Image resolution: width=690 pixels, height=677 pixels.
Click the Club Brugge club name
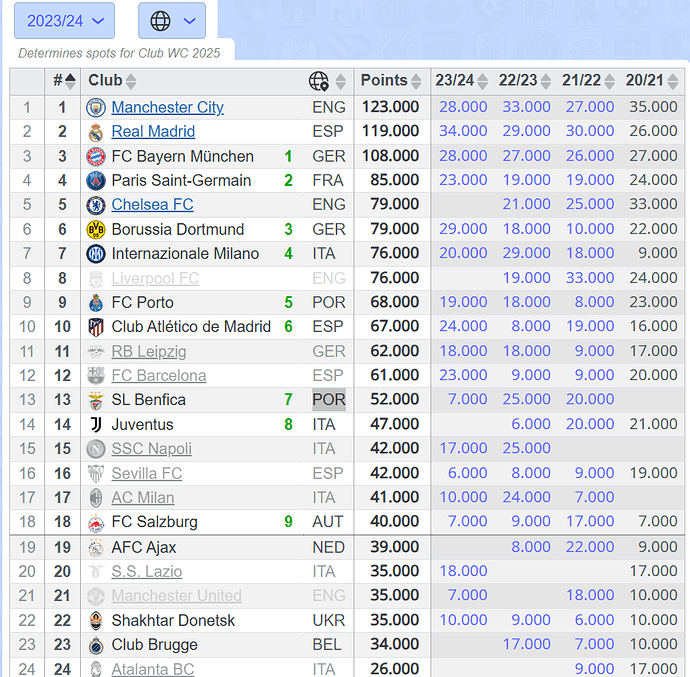click(x=154, y=644)
